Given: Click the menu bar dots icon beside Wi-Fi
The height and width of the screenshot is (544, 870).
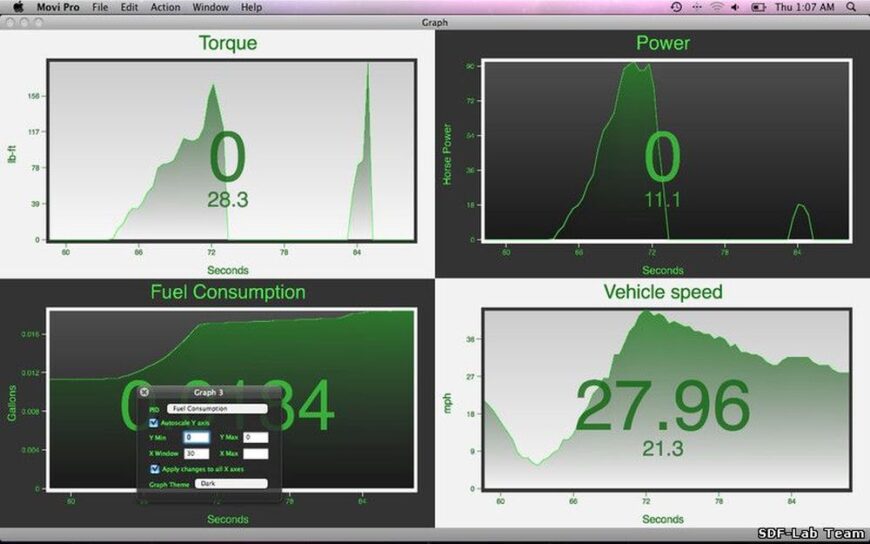Looking at the screenshot, I should click(x=696, y=7).
